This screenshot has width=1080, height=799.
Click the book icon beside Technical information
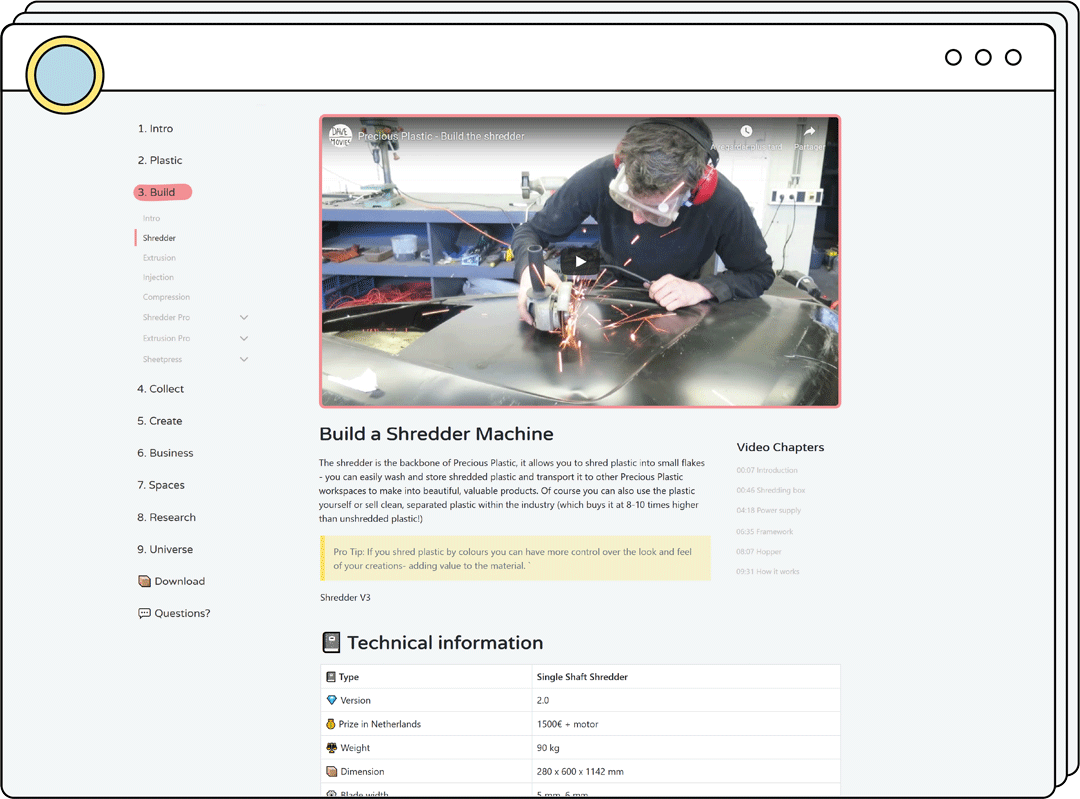pyautogui.click(x=331, y=643)
